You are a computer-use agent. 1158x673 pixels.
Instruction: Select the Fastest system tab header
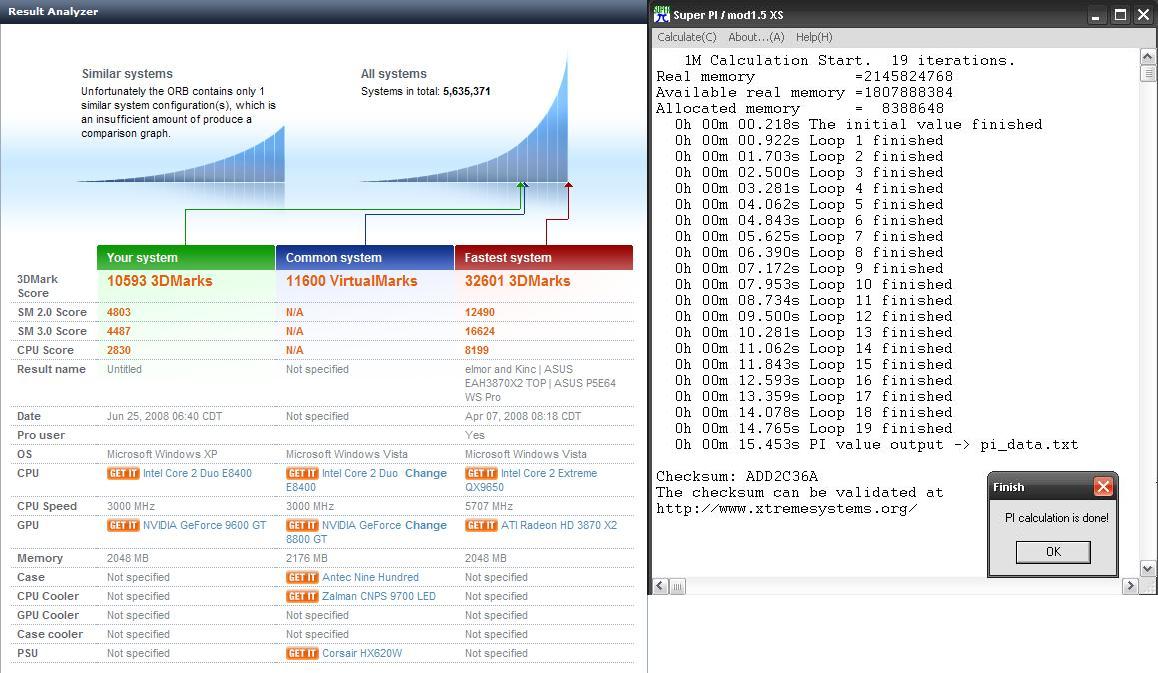tap(544, 257)
